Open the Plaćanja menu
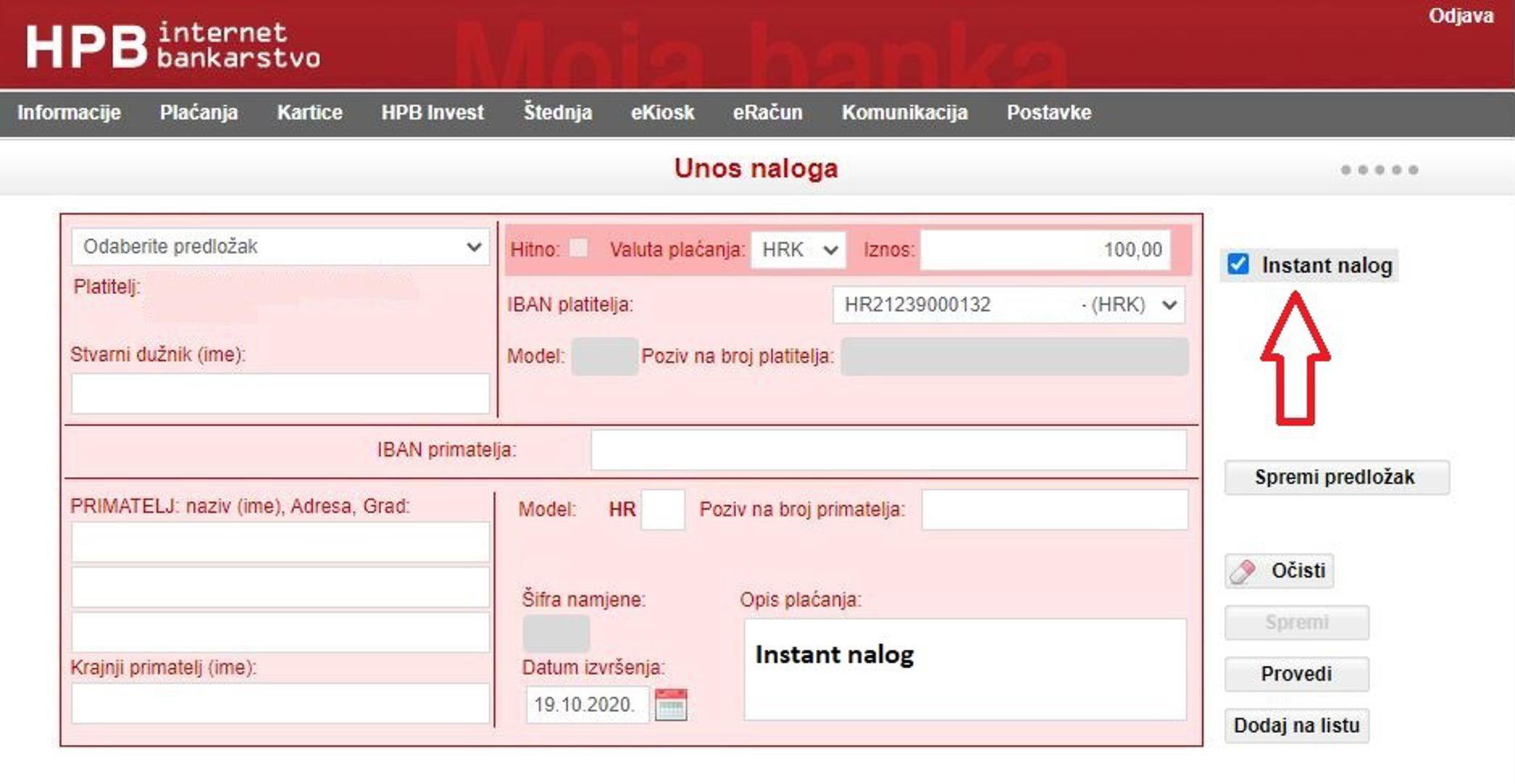This screenshot has width=1515, height=784. 199,113
